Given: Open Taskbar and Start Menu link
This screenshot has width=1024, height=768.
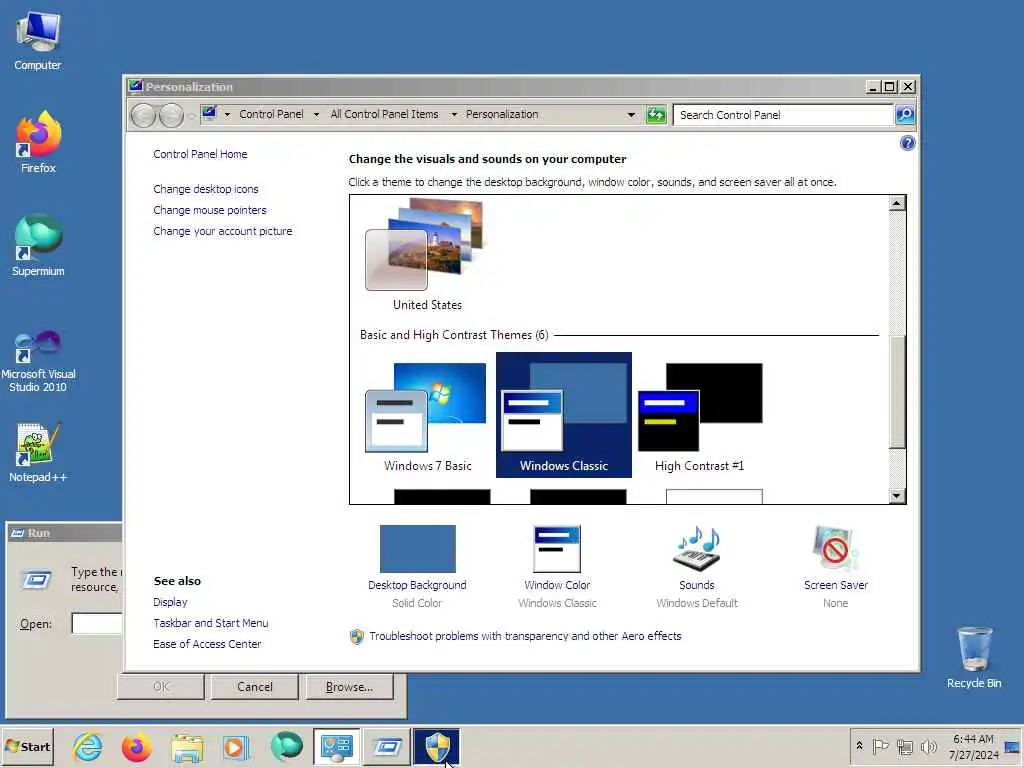Looking at the screenshot, I should click(x=210, y=623).
